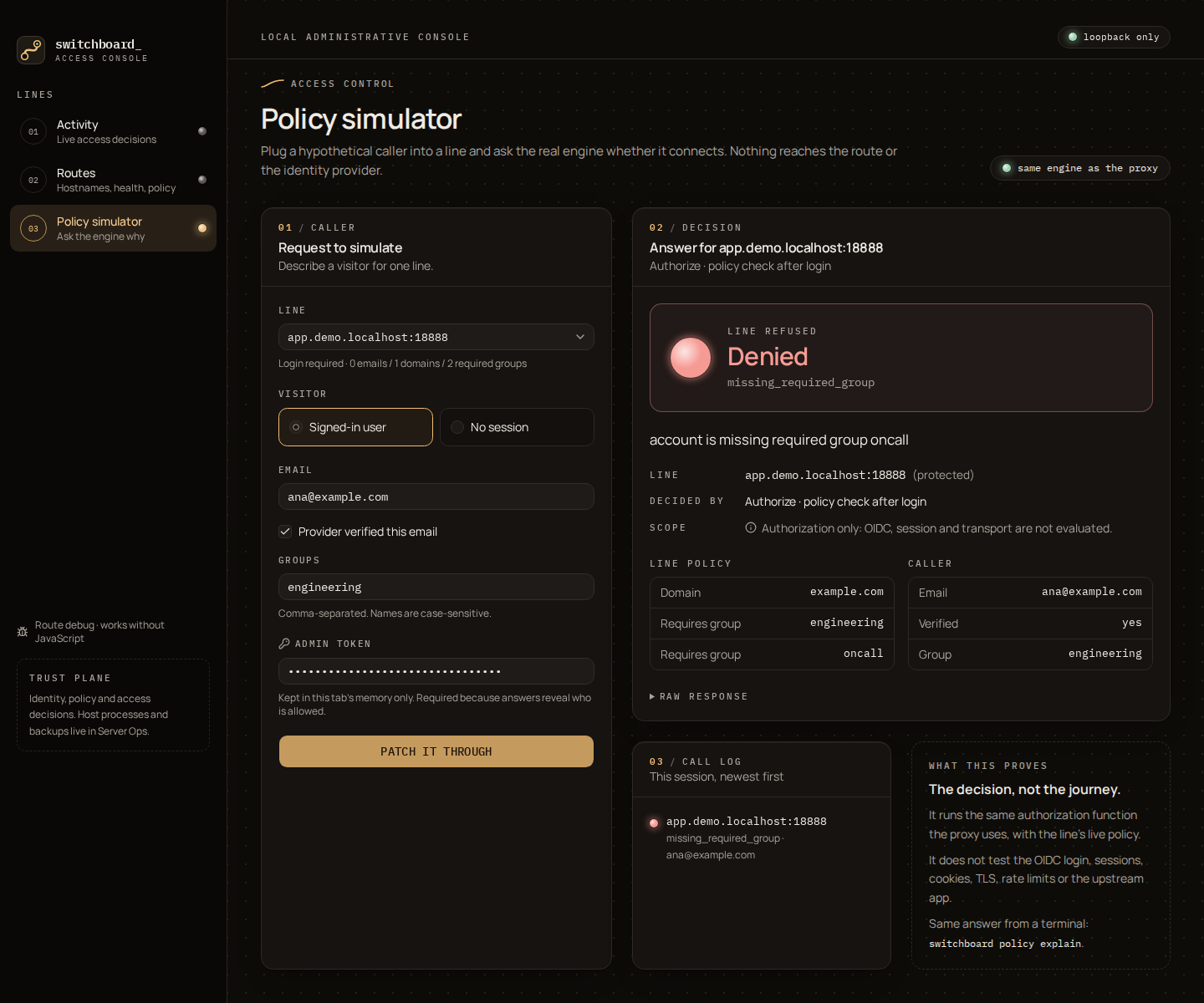The height and width of the screenshot is (1003, 1204).
Task: Click the 03 badge beside Policy simulator
Action: pyautogui.click(x=33, y=228)
